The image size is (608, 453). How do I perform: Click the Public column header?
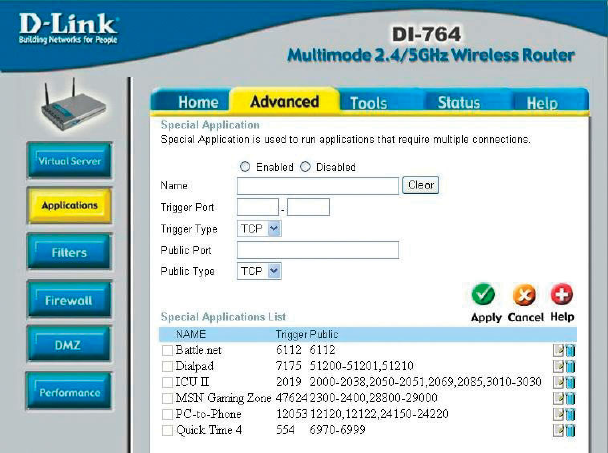[324, 334]
